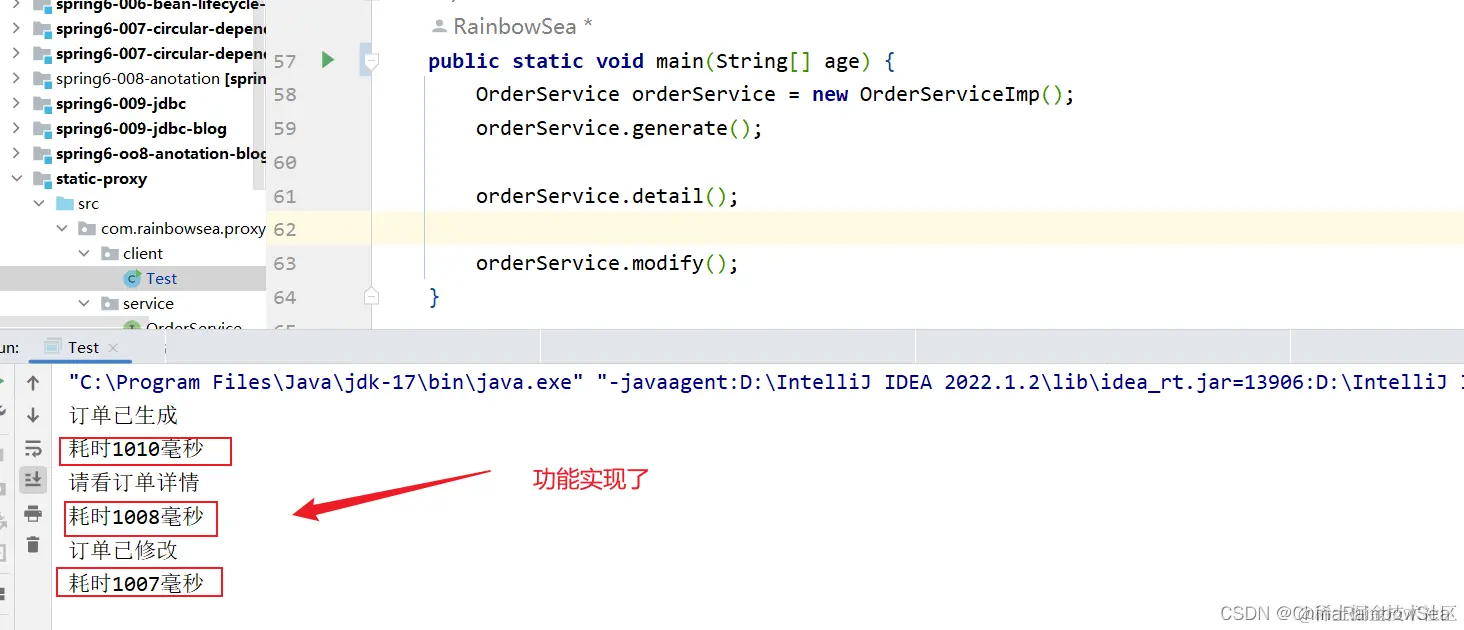Click line number 60 in gutter
1464x630 pixels.
click(285, 162)
